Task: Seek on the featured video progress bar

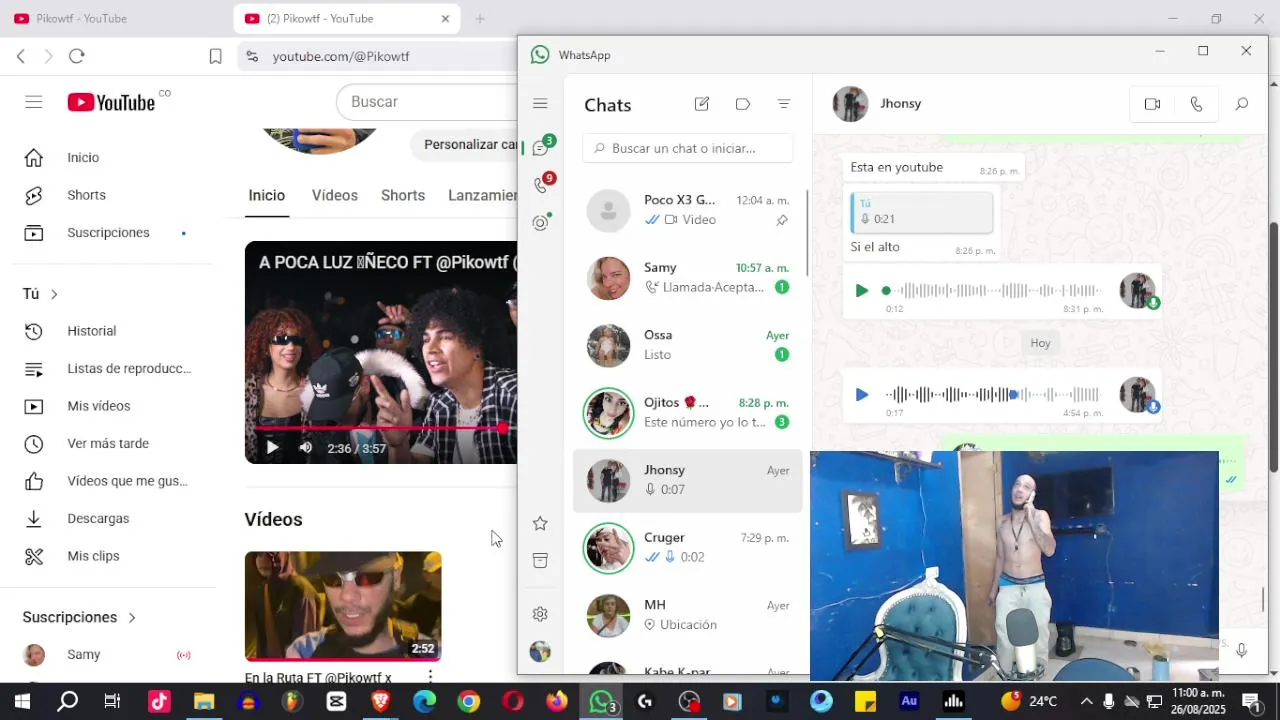Action: pos(381,428)
